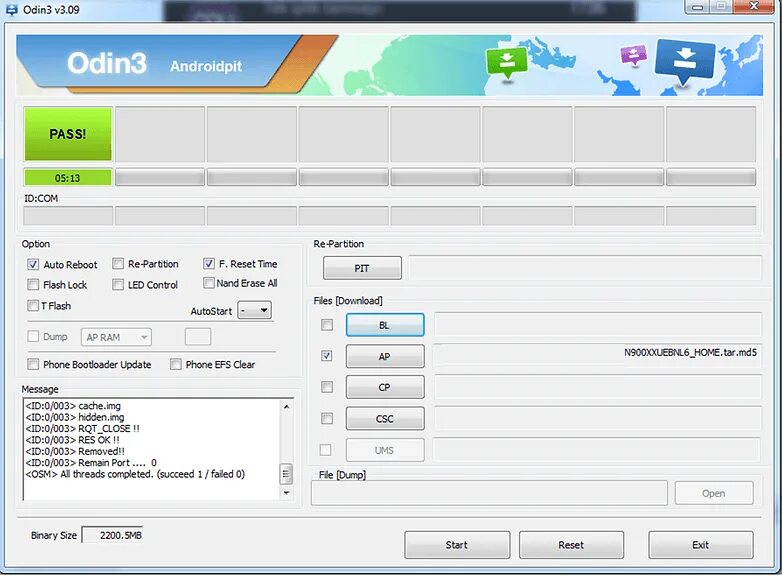Image resolution: width=782 pixels, height=576 pixels.
Task: Click the blue download icon in banner
Action: pyautogui.click(x=685, y=61)
